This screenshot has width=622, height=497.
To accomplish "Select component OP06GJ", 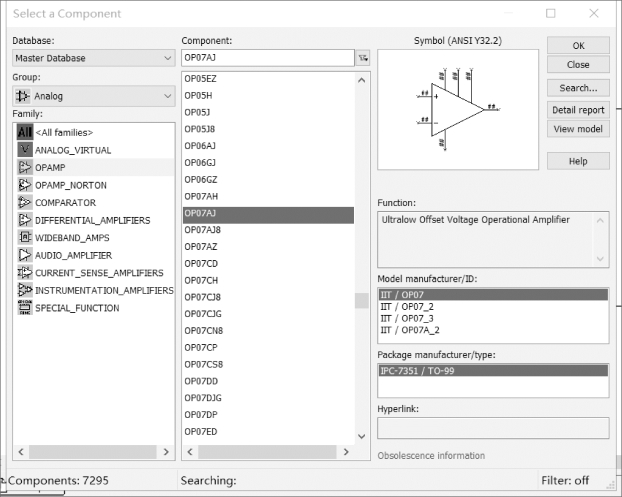I will point(269,163).
